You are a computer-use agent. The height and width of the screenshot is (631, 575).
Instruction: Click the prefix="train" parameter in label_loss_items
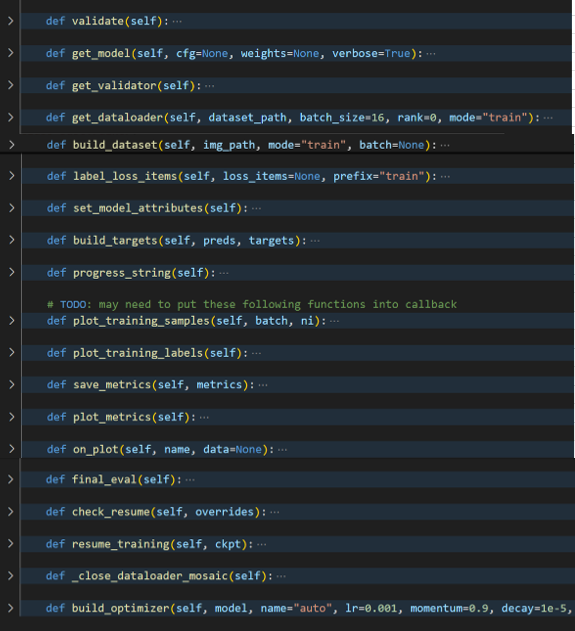click(379, 176)
